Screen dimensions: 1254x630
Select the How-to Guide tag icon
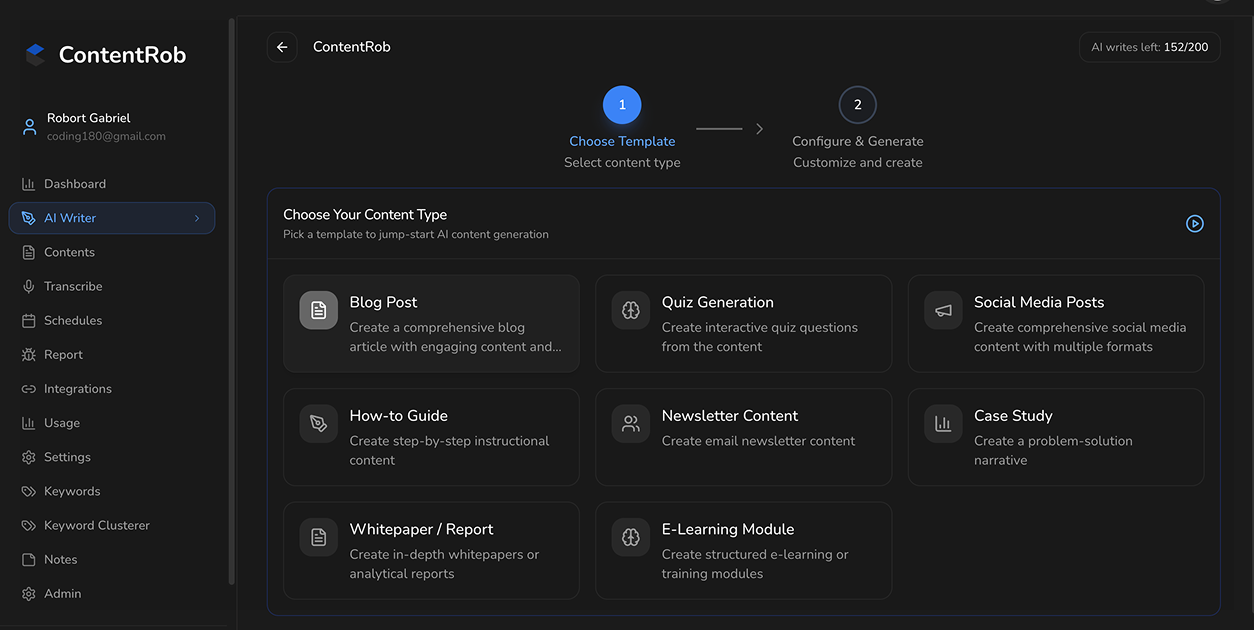pyautogui.click(x=317, y=423)
